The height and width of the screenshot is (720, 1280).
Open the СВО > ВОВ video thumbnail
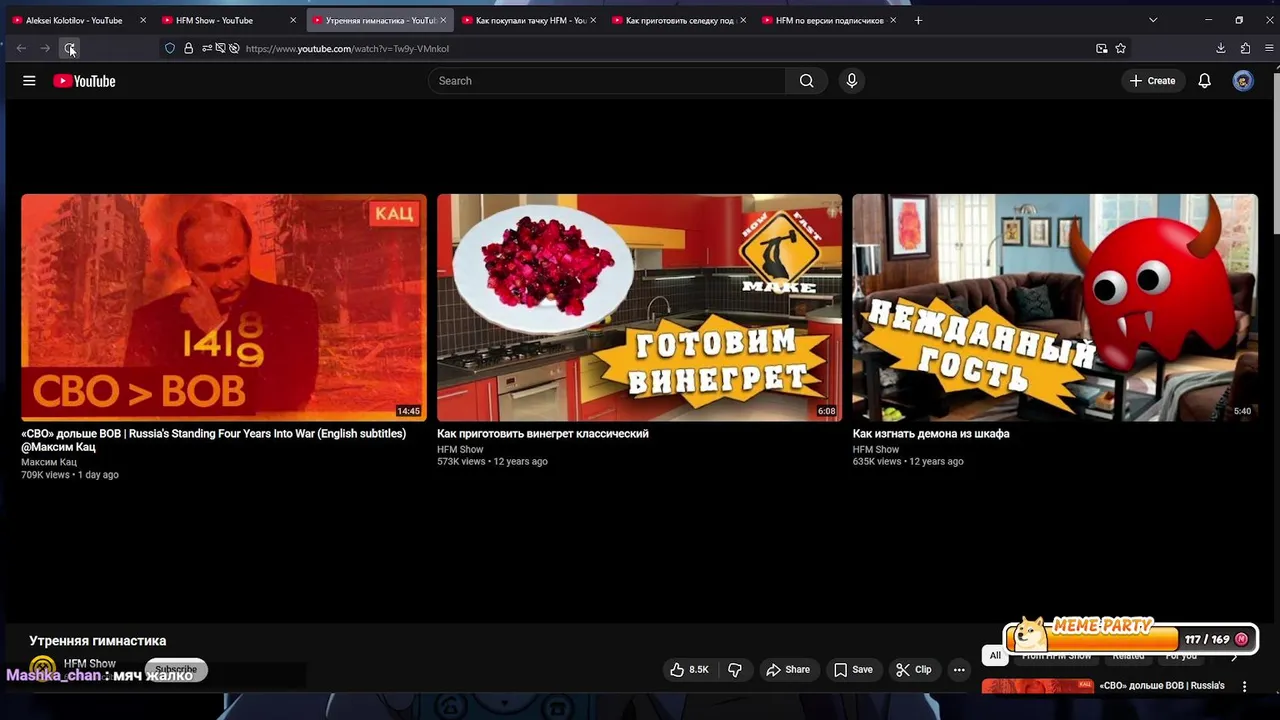click(x=224, y=307)
